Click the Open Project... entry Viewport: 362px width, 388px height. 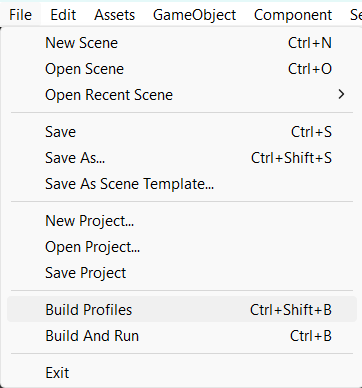point(182,247)
